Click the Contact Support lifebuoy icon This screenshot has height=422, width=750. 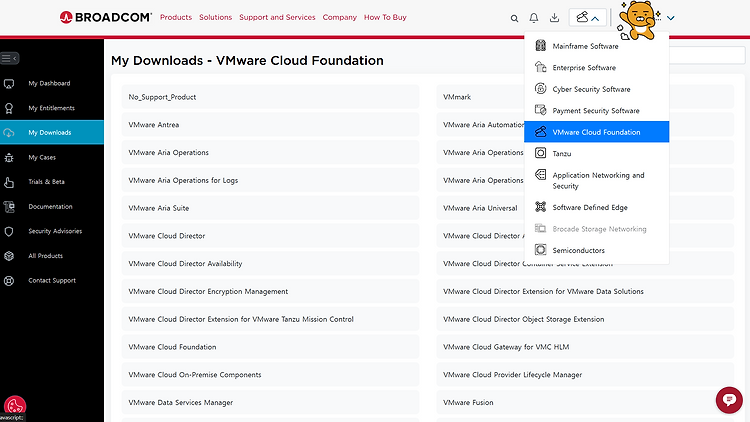point(9,281)
